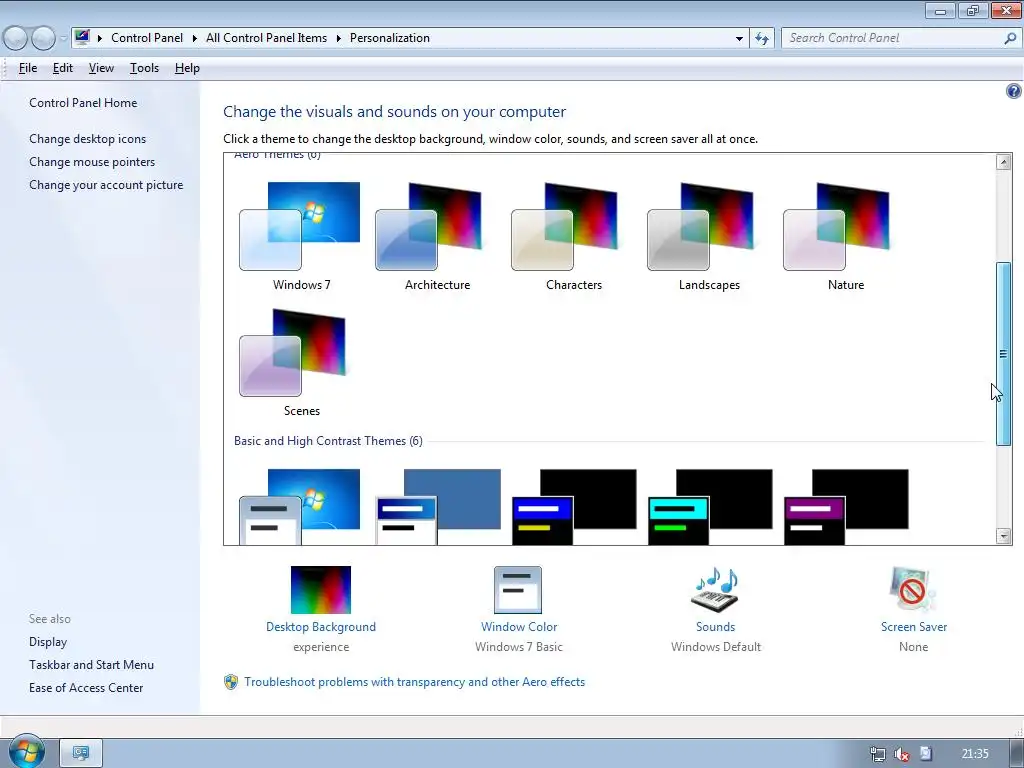The image size is (1024, 768).
Task: Click the address bar computer icon
Action: pyautogui.click(x=82, y=37)
